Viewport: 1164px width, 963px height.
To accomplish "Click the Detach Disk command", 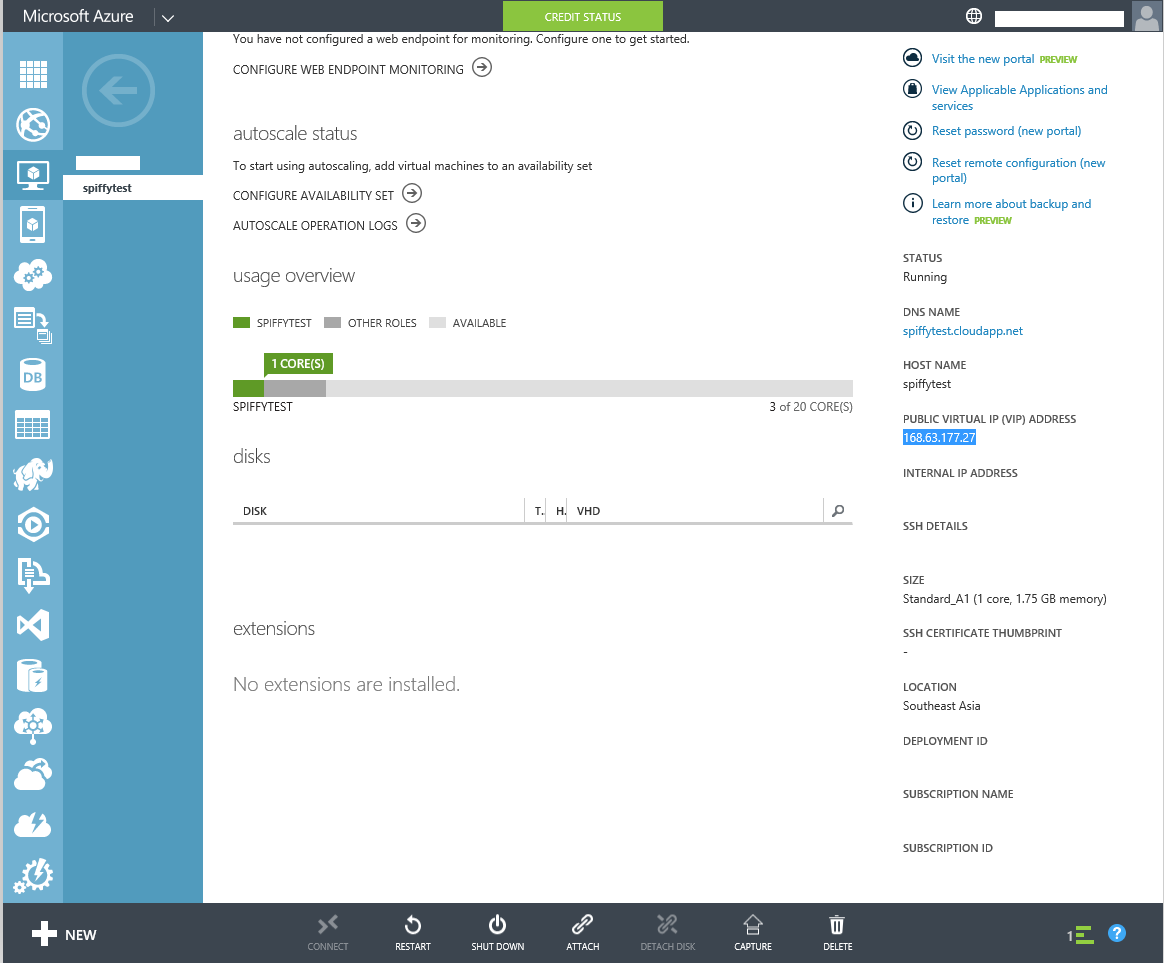I will (667, 933).
